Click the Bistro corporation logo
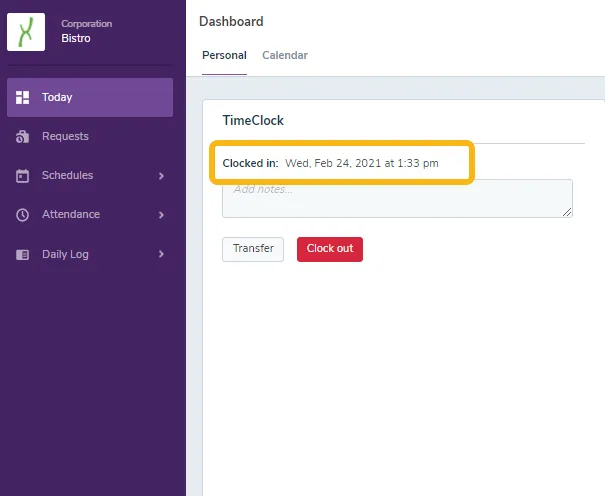The image size is (605, 496). point(26,32)
